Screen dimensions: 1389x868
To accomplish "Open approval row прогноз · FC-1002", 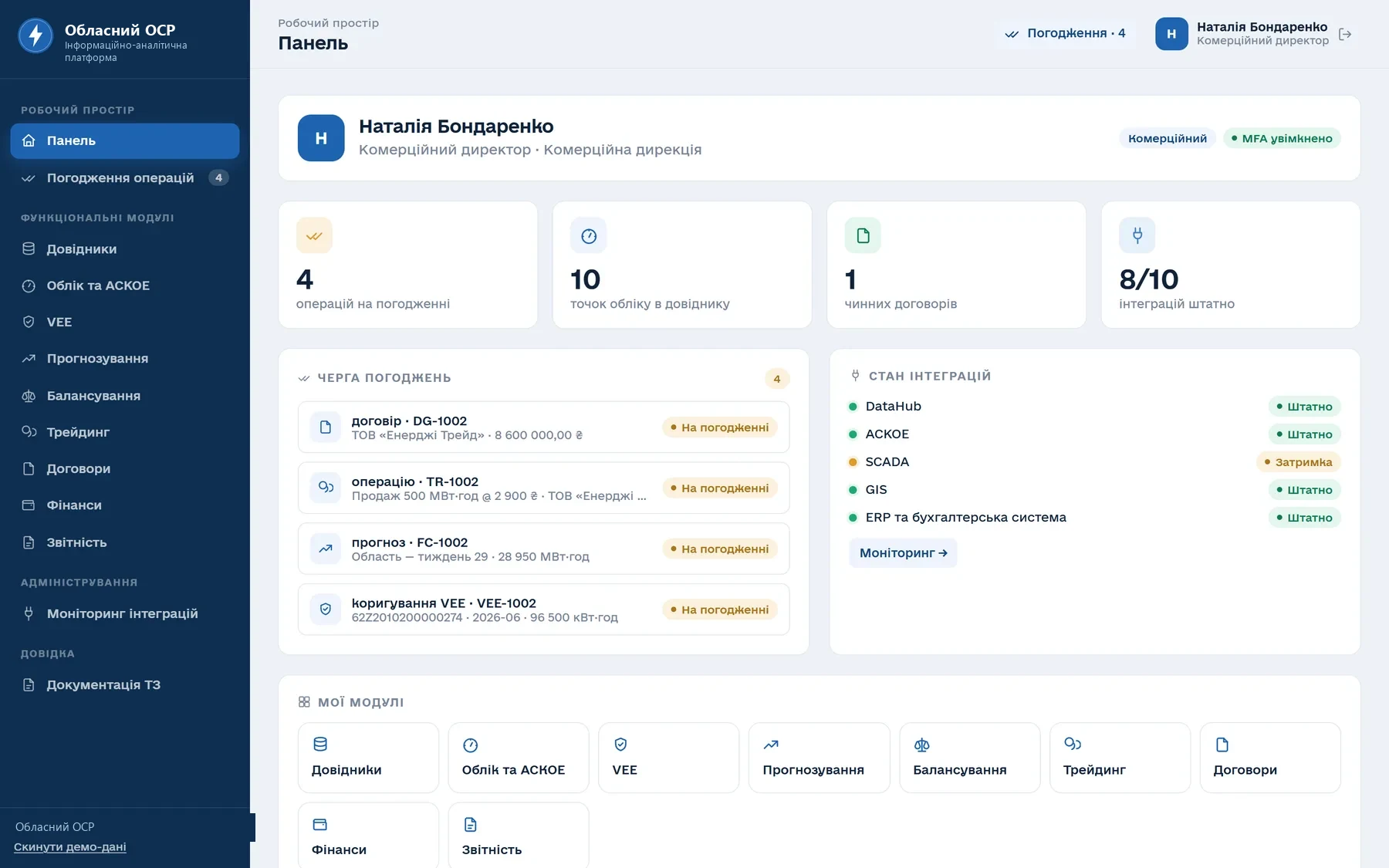I will pos(543,549).
